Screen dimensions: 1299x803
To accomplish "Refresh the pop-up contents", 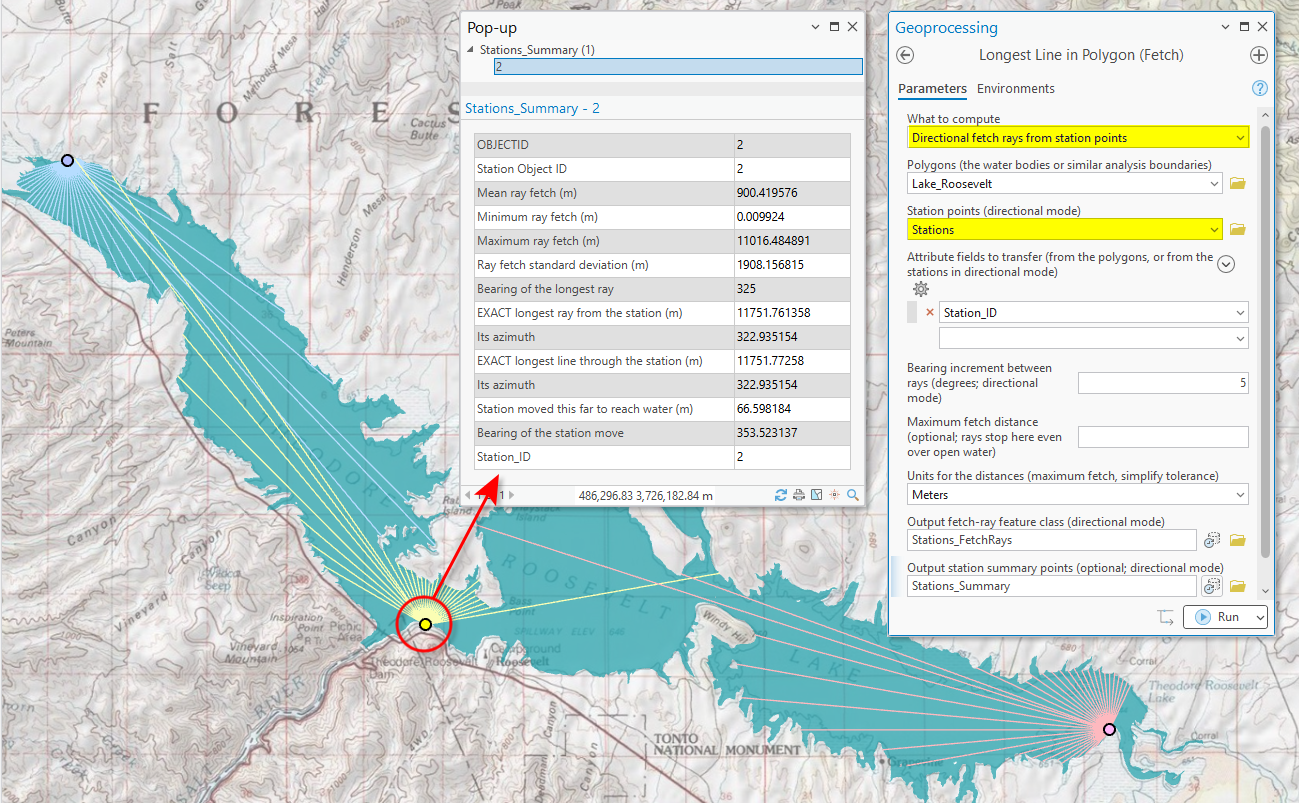I will pyautogui.click(x=781, y=495).
